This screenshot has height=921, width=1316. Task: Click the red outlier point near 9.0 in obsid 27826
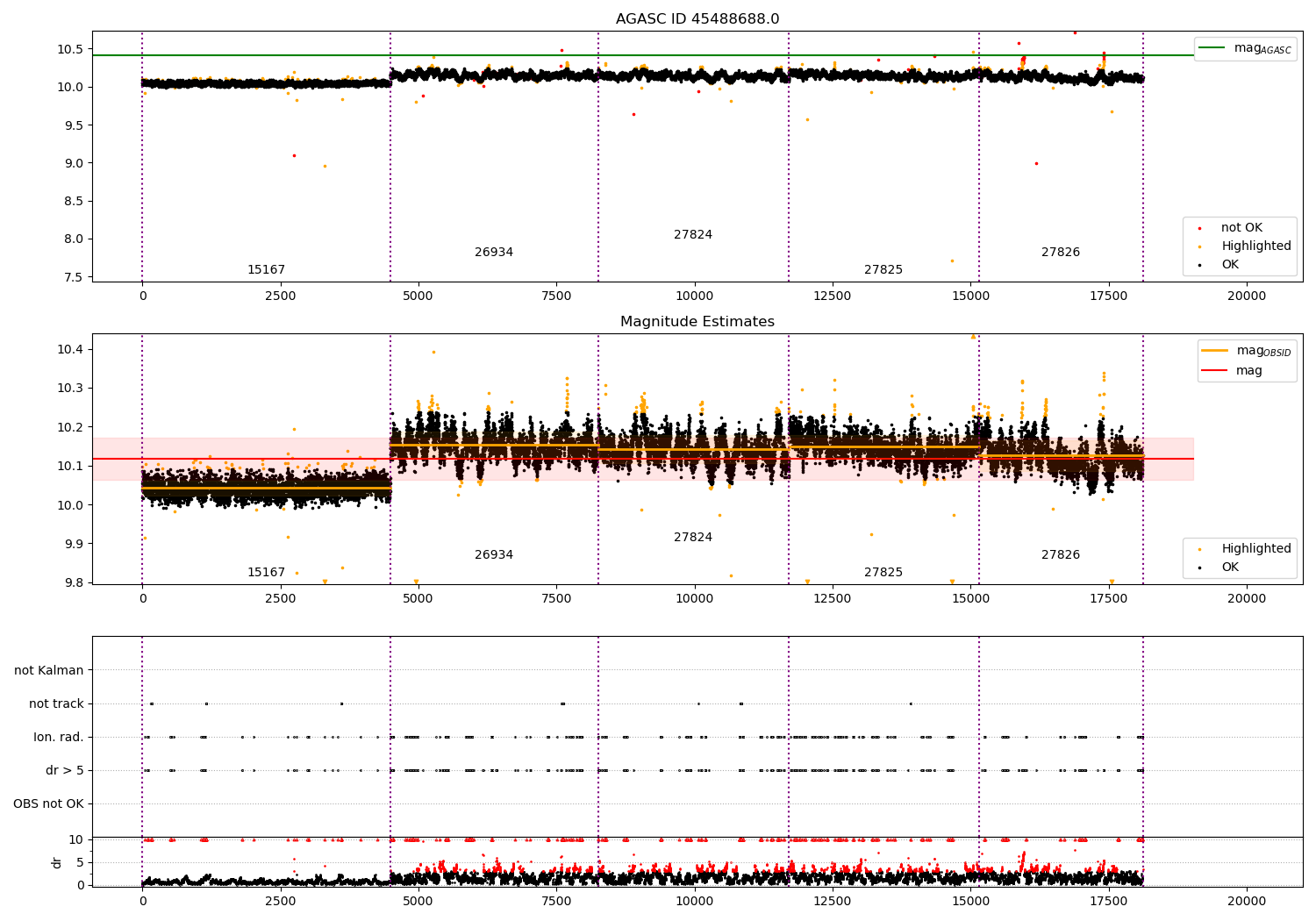[x=1036, y=163]
